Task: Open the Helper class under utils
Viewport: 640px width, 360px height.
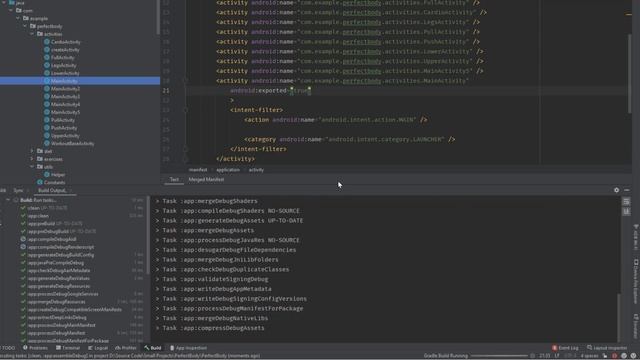Action: [58, 175]
